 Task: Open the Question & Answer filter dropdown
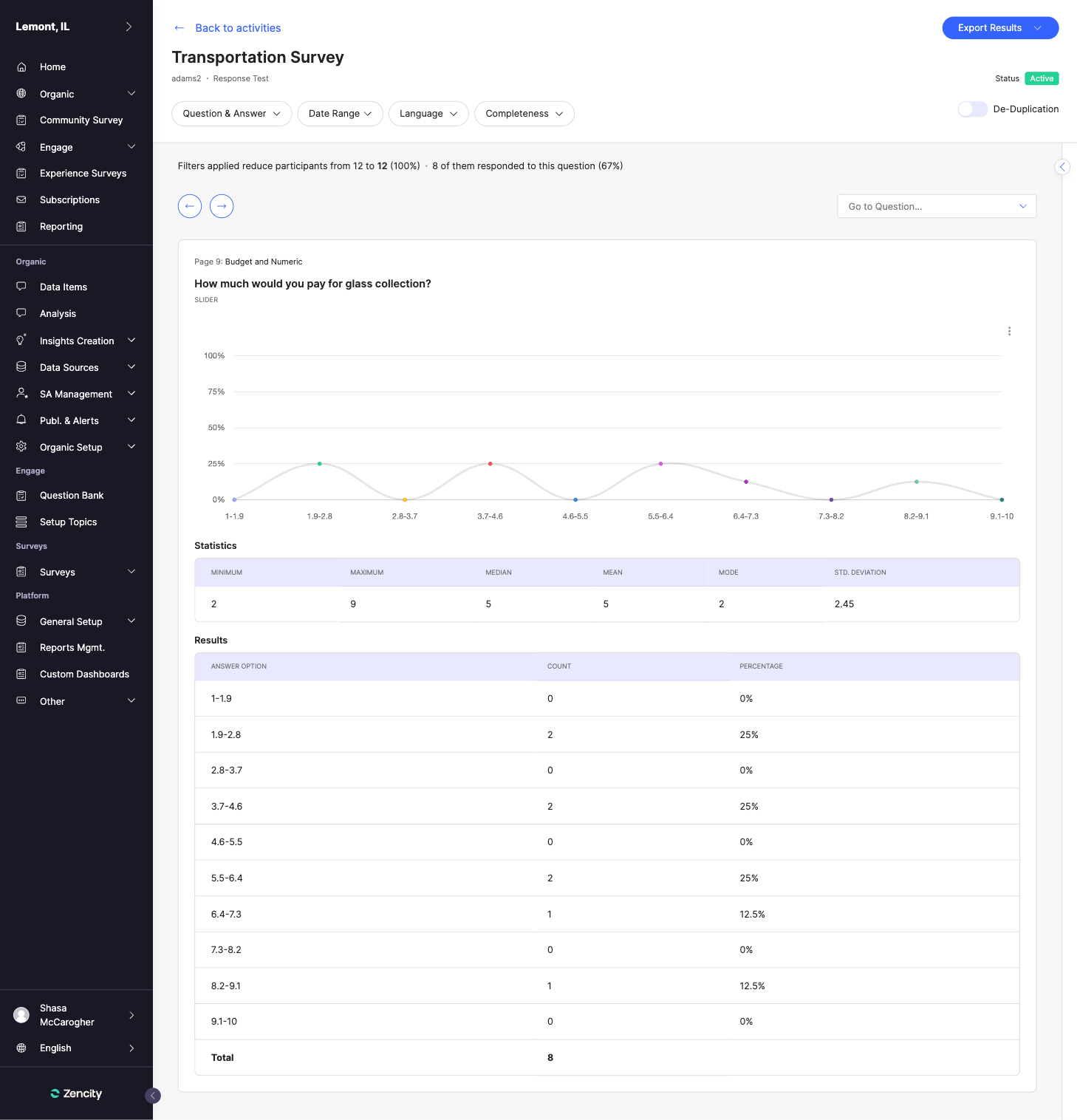(231, 114)
